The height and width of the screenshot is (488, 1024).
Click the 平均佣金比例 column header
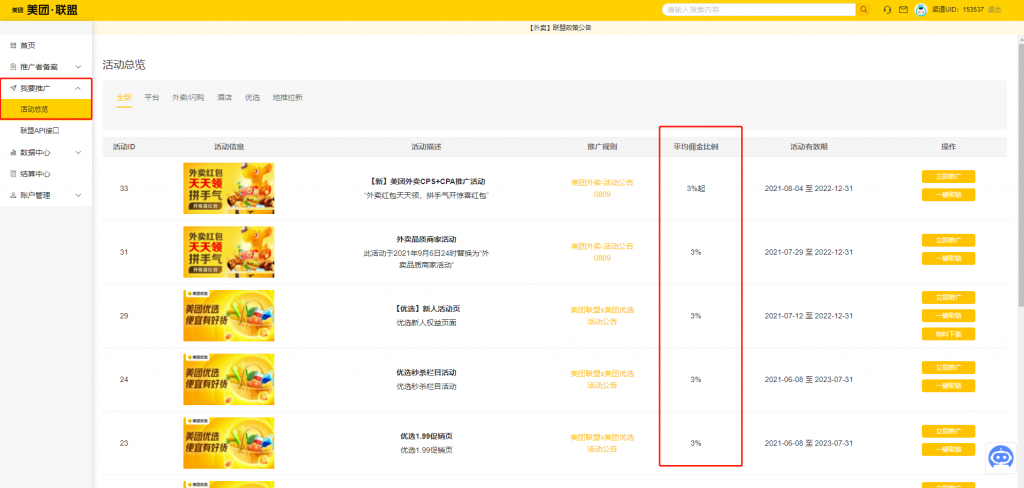[697, 147]
